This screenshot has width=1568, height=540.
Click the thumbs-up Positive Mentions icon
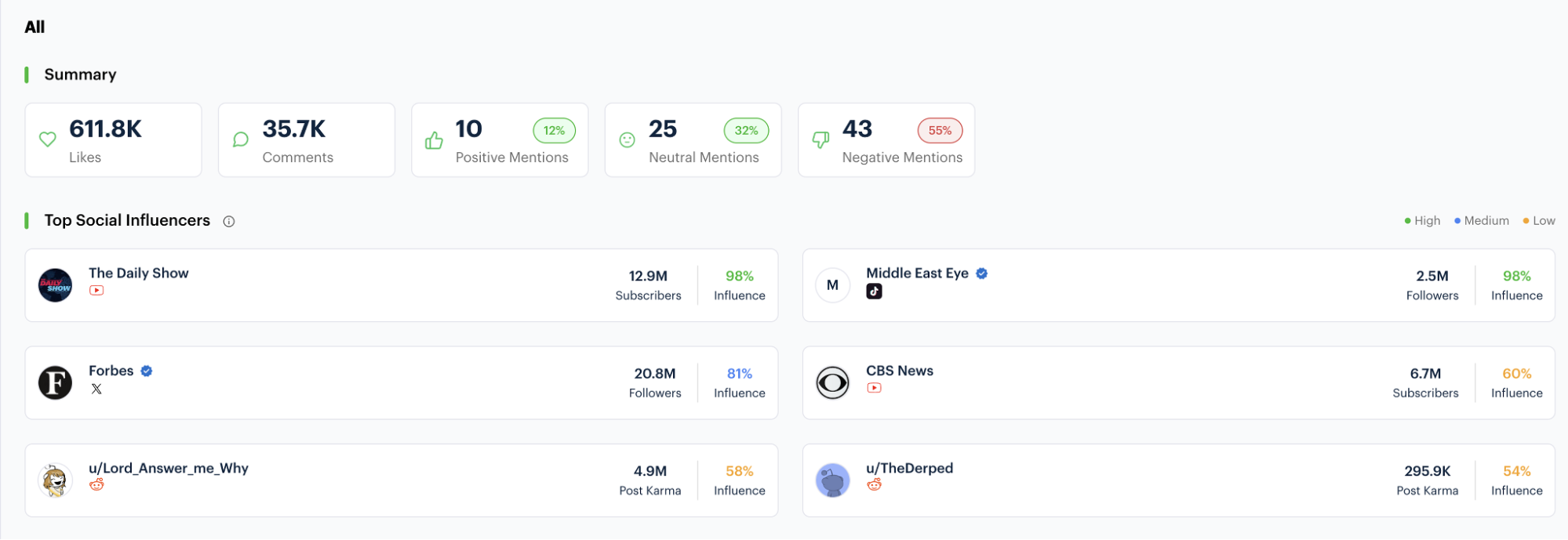click(434, 140)
